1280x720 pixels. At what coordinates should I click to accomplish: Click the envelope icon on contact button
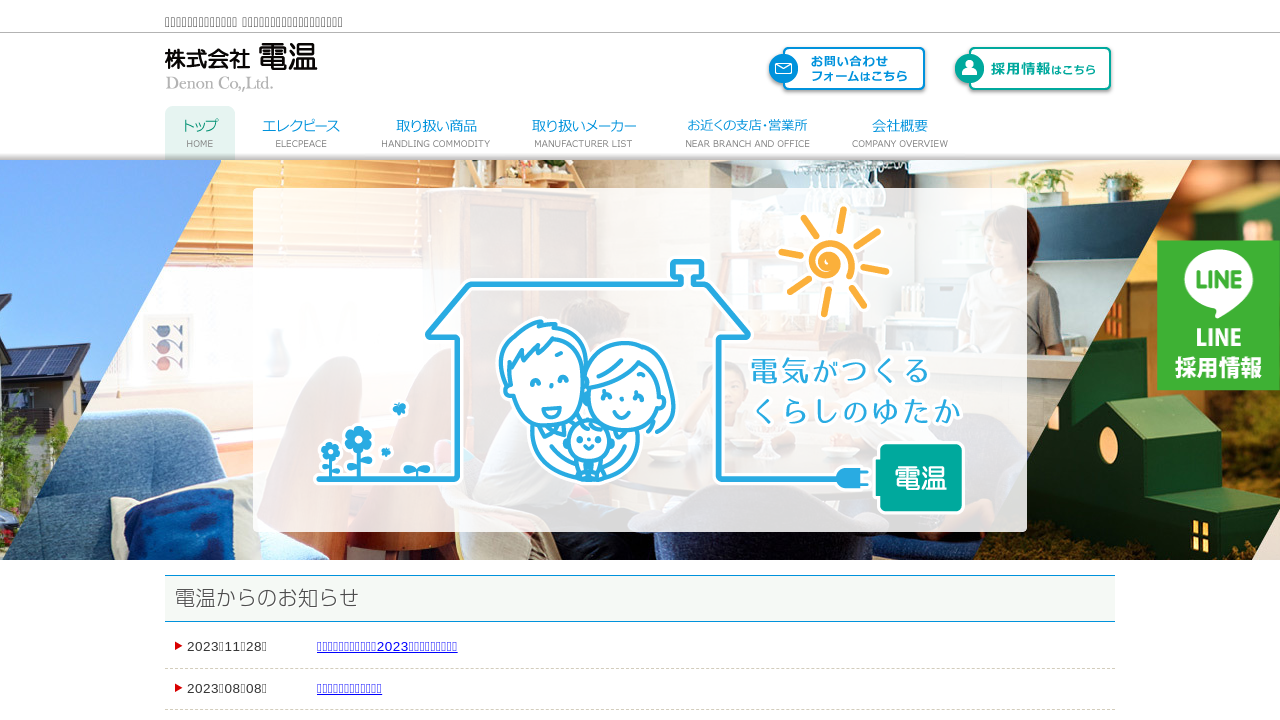tap(783, 69)
